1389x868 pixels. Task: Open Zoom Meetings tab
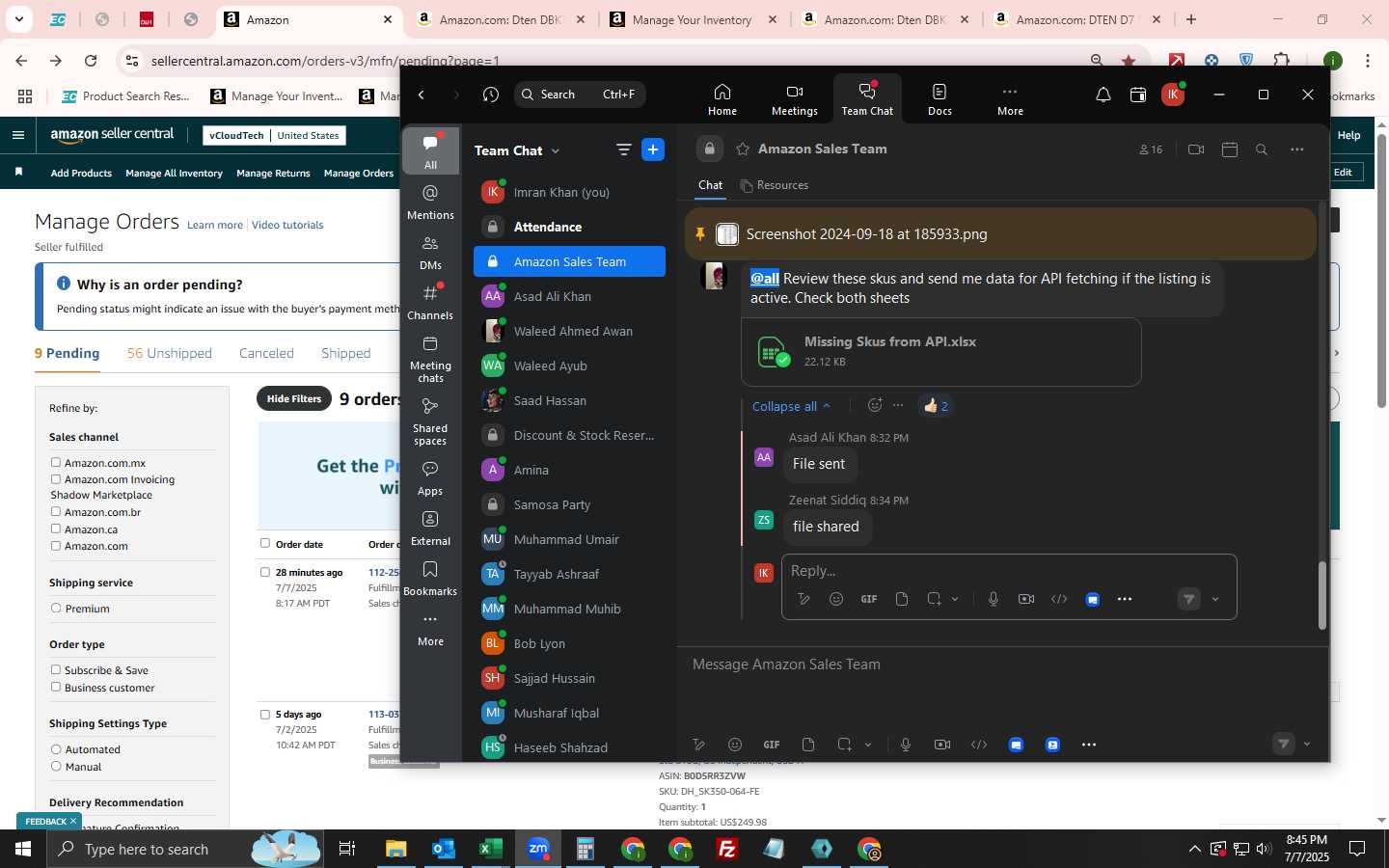tap(794, 99)
